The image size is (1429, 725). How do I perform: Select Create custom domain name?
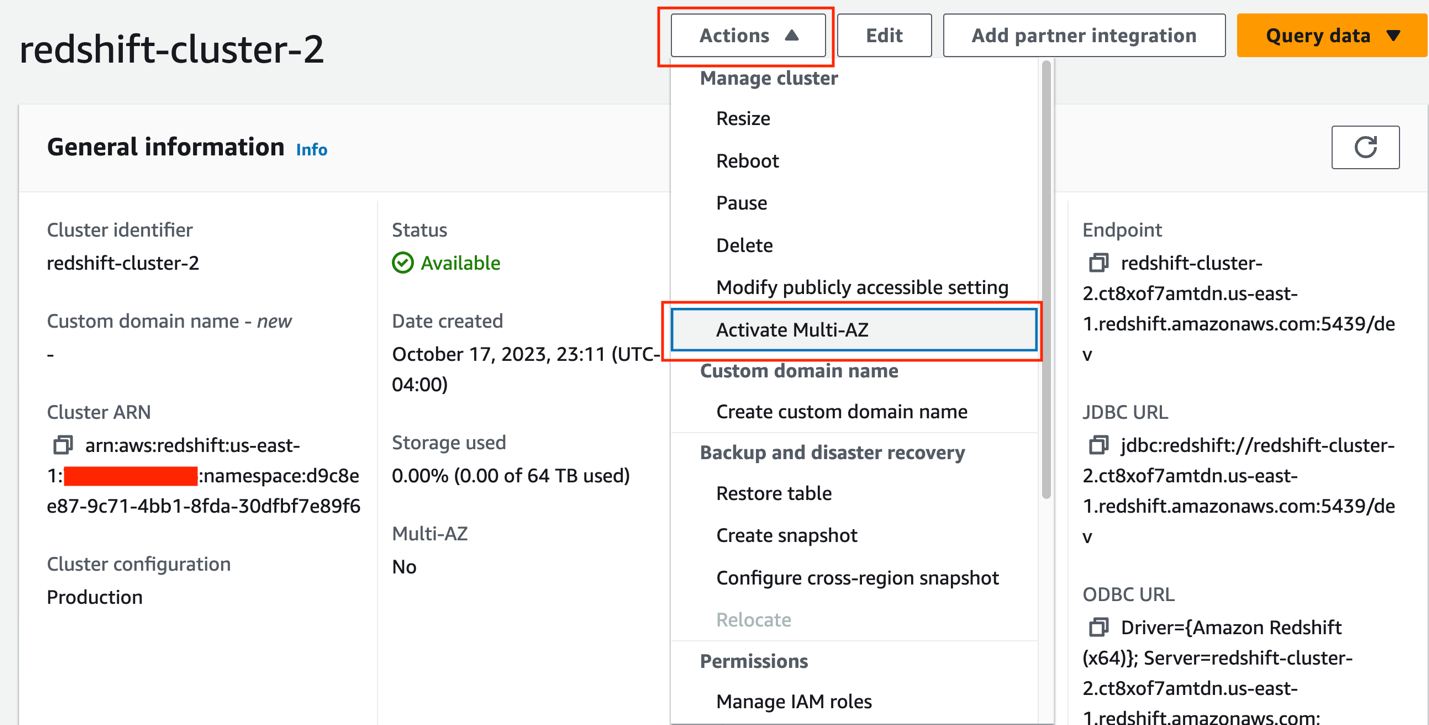(x=855, y=412)
